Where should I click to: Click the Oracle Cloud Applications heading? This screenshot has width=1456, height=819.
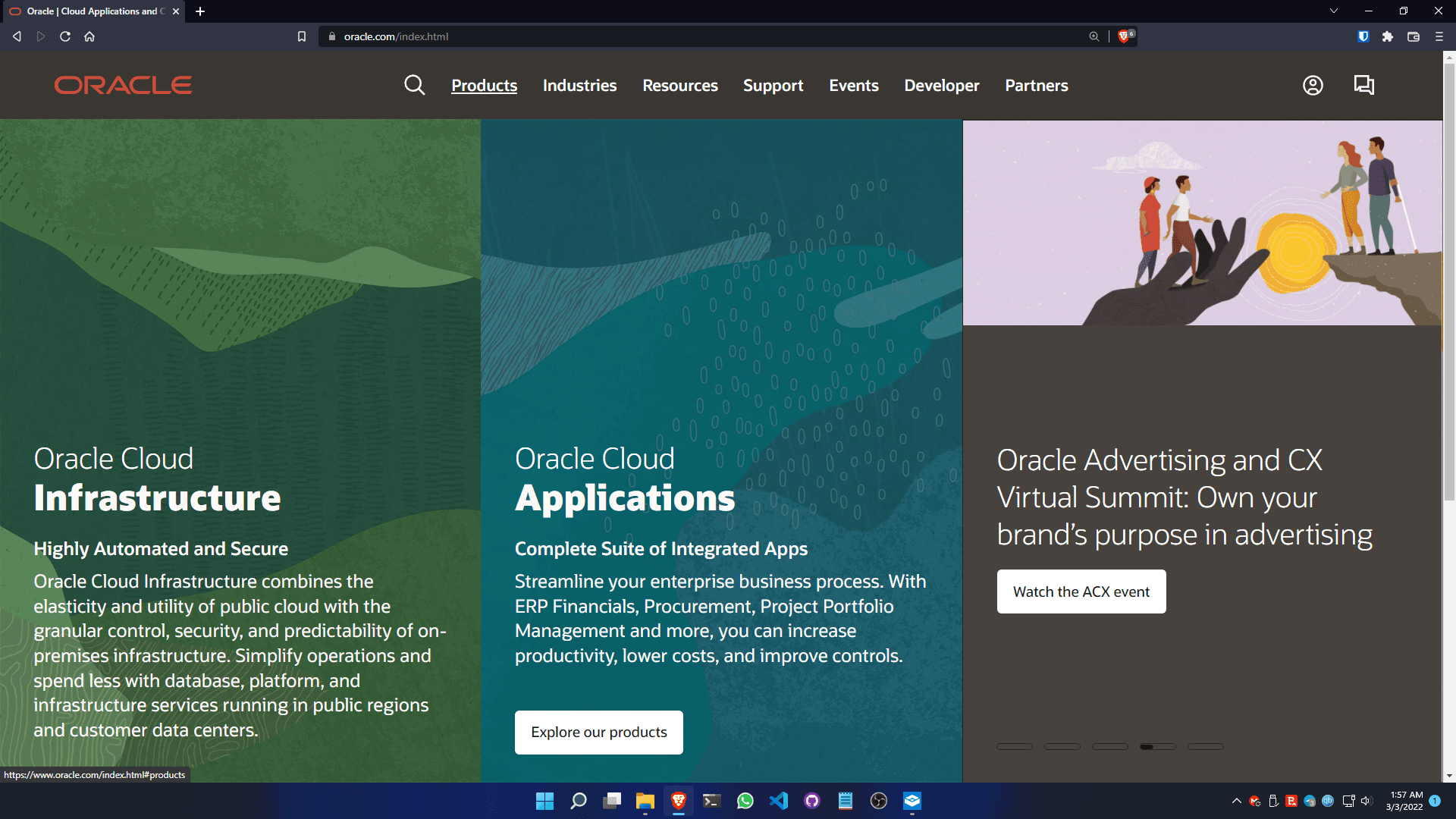coord(625,479)
